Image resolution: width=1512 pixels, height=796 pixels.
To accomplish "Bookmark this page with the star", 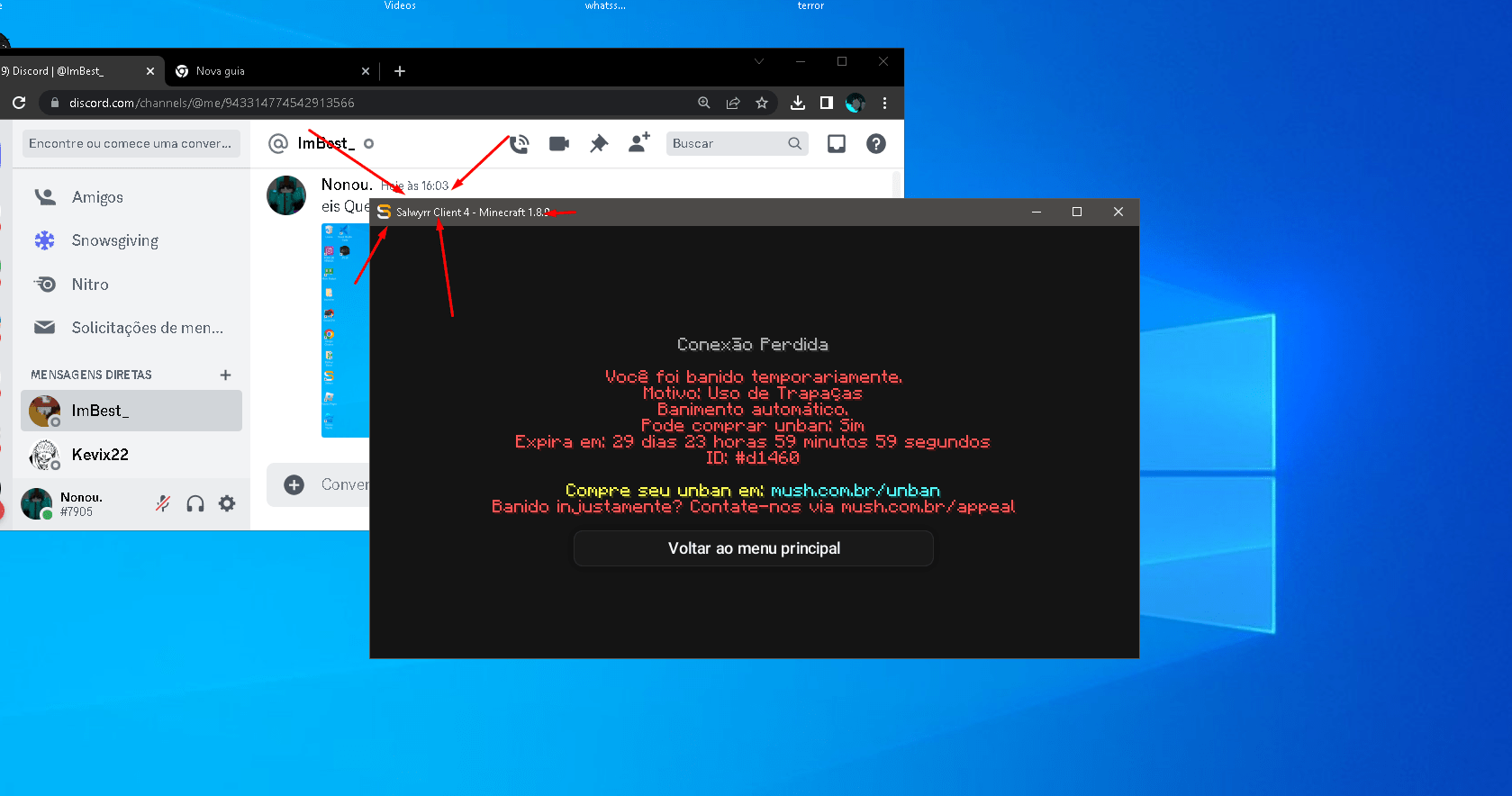I will (x=762, y=103).
